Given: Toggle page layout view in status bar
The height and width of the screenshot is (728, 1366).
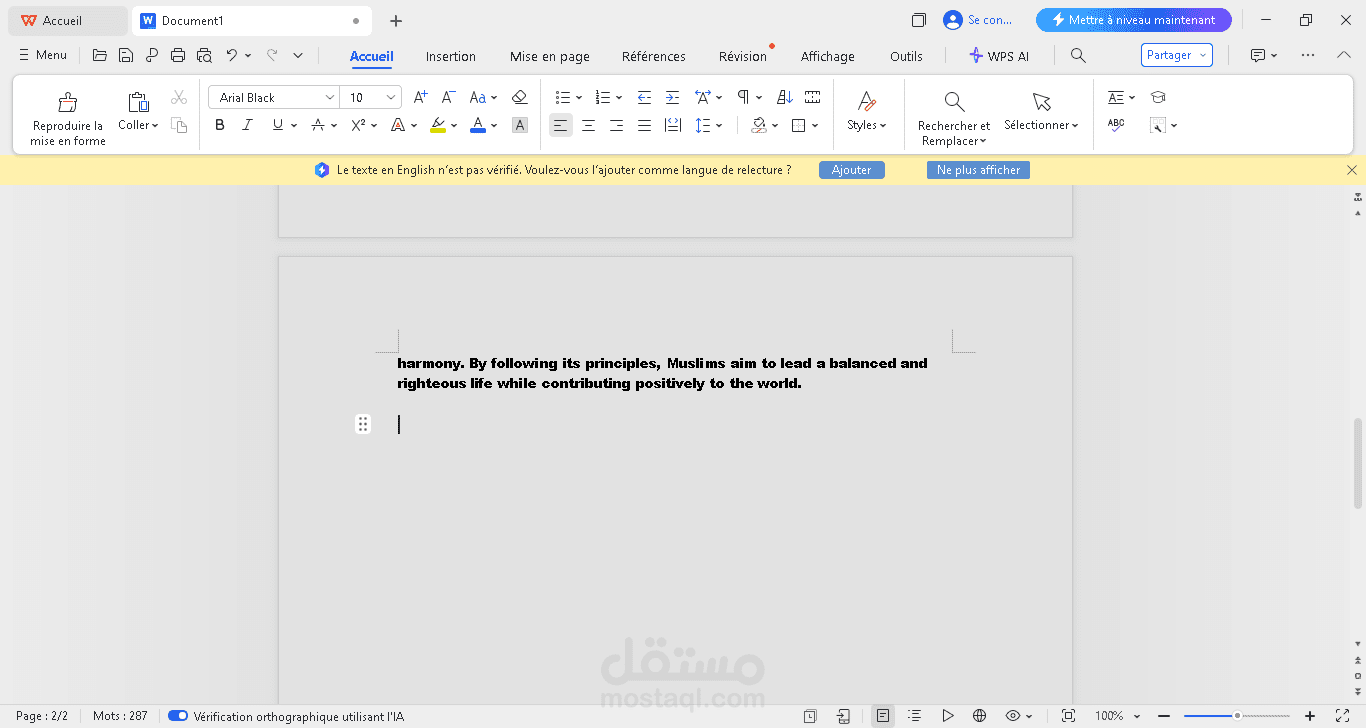Looking at the screenshot, I should coord(882,716).
